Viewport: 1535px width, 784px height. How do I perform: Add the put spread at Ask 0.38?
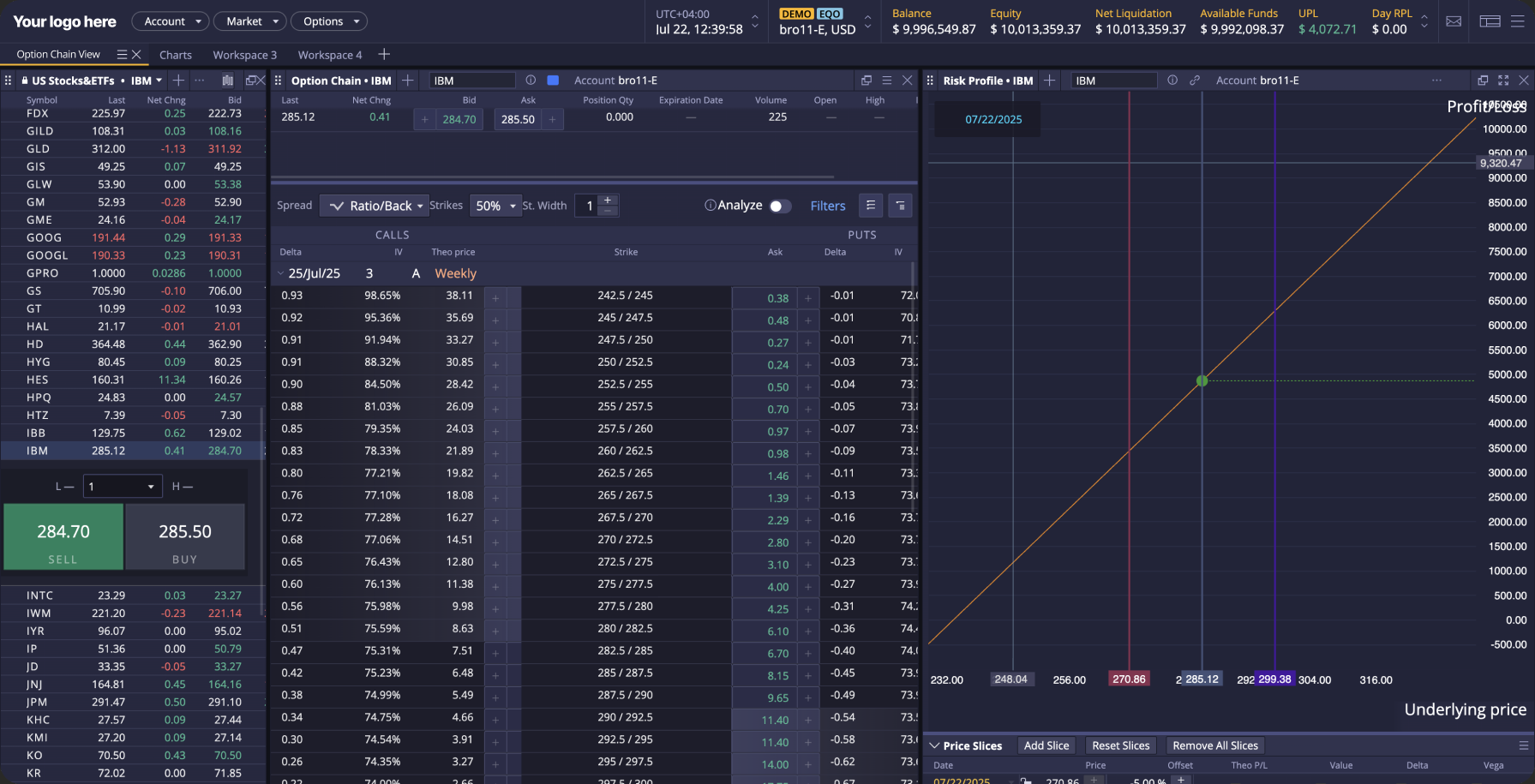point(807,297)
